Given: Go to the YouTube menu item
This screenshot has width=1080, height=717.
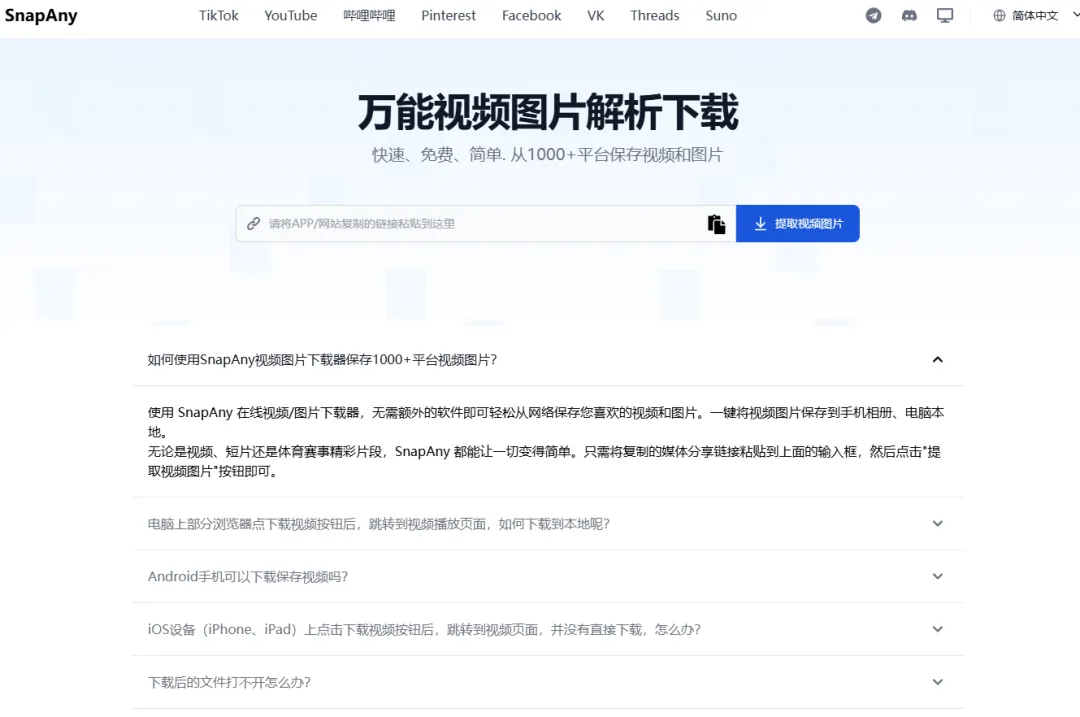Looking at the screenshot, I should click(291, 15).
